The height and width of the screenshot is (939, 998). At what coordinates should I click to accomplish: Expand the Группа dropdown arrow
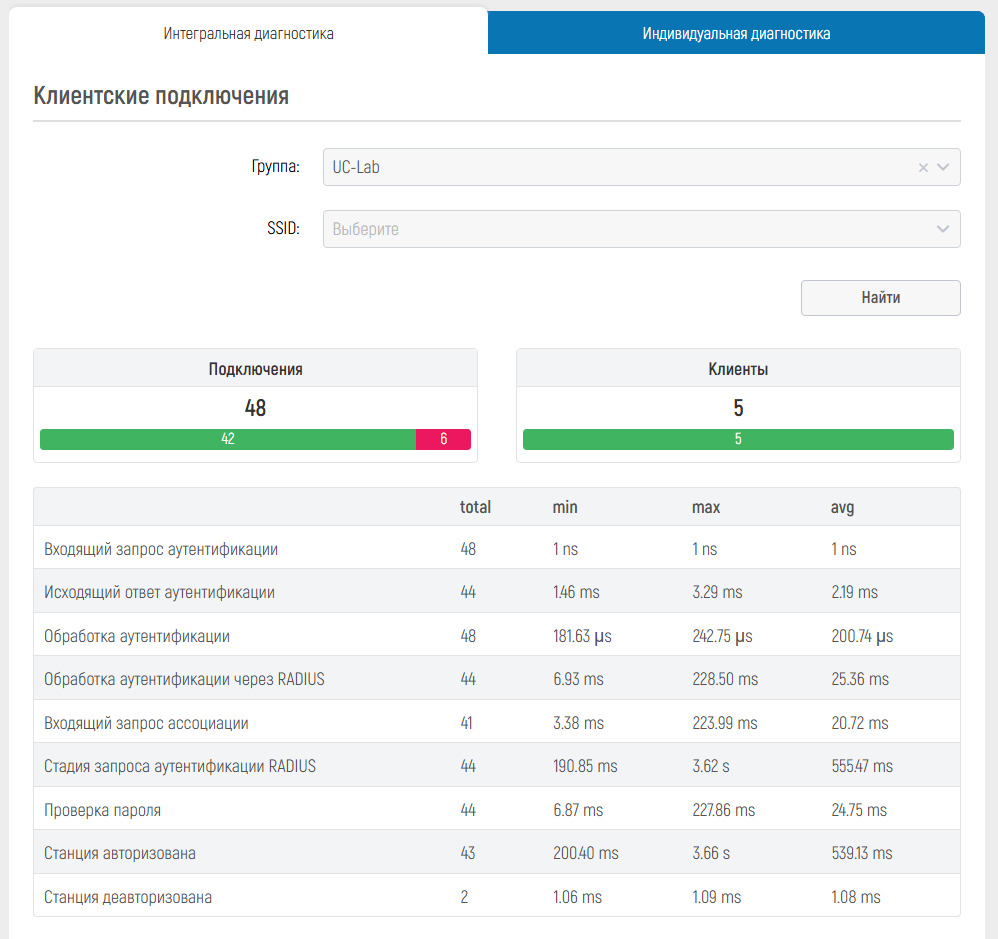(943, 167)
